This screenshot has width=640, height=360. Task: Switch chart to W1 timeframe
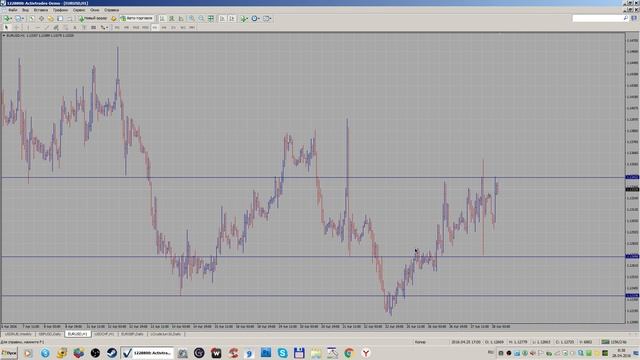(183, 27)
